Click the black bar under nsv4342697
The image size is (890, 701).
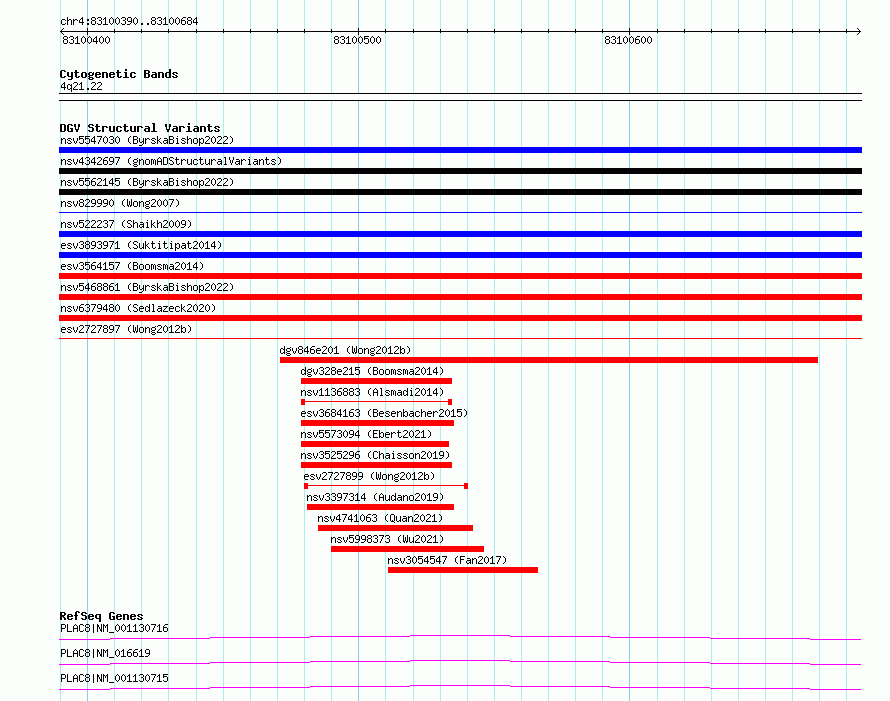460,171
